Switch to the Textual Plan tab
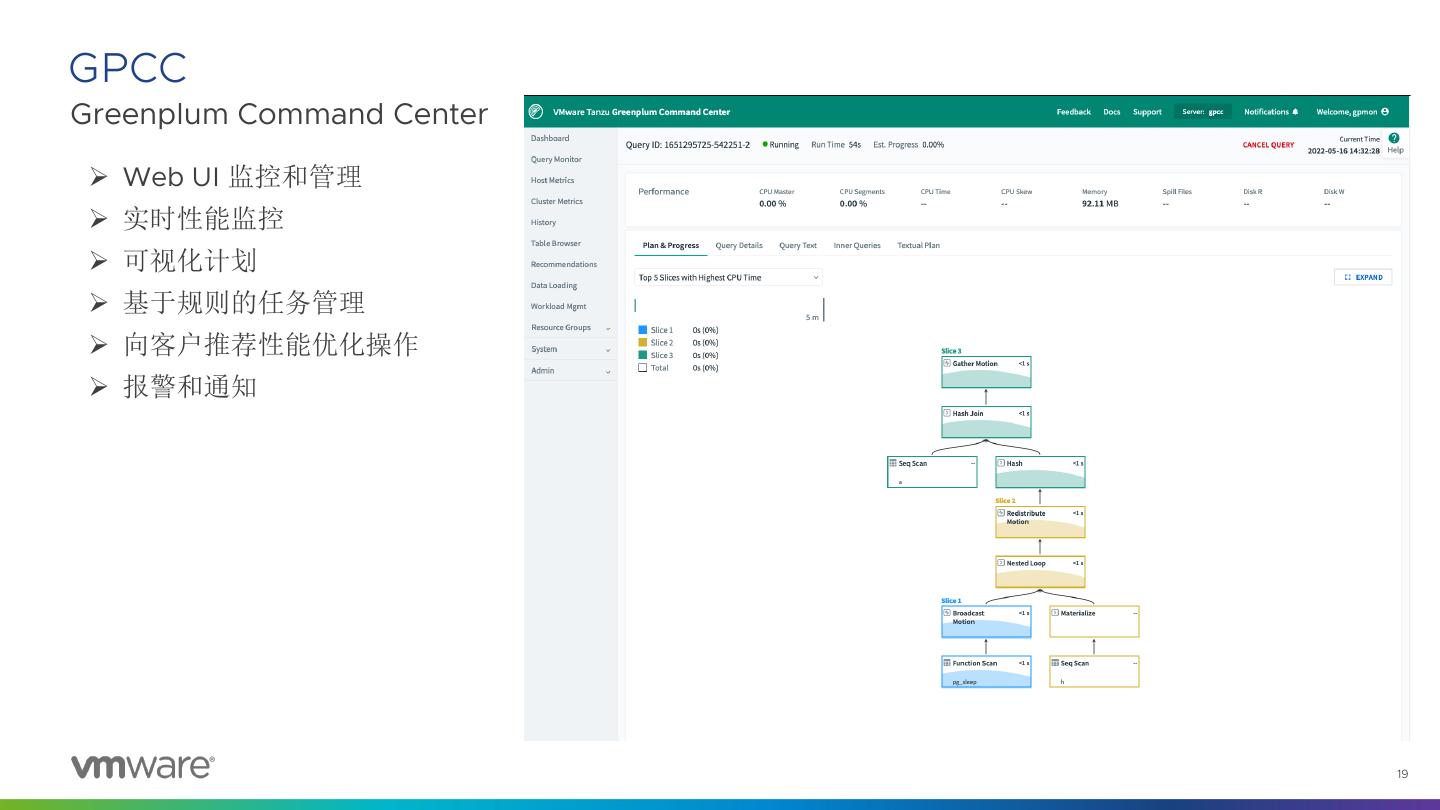 918,245
